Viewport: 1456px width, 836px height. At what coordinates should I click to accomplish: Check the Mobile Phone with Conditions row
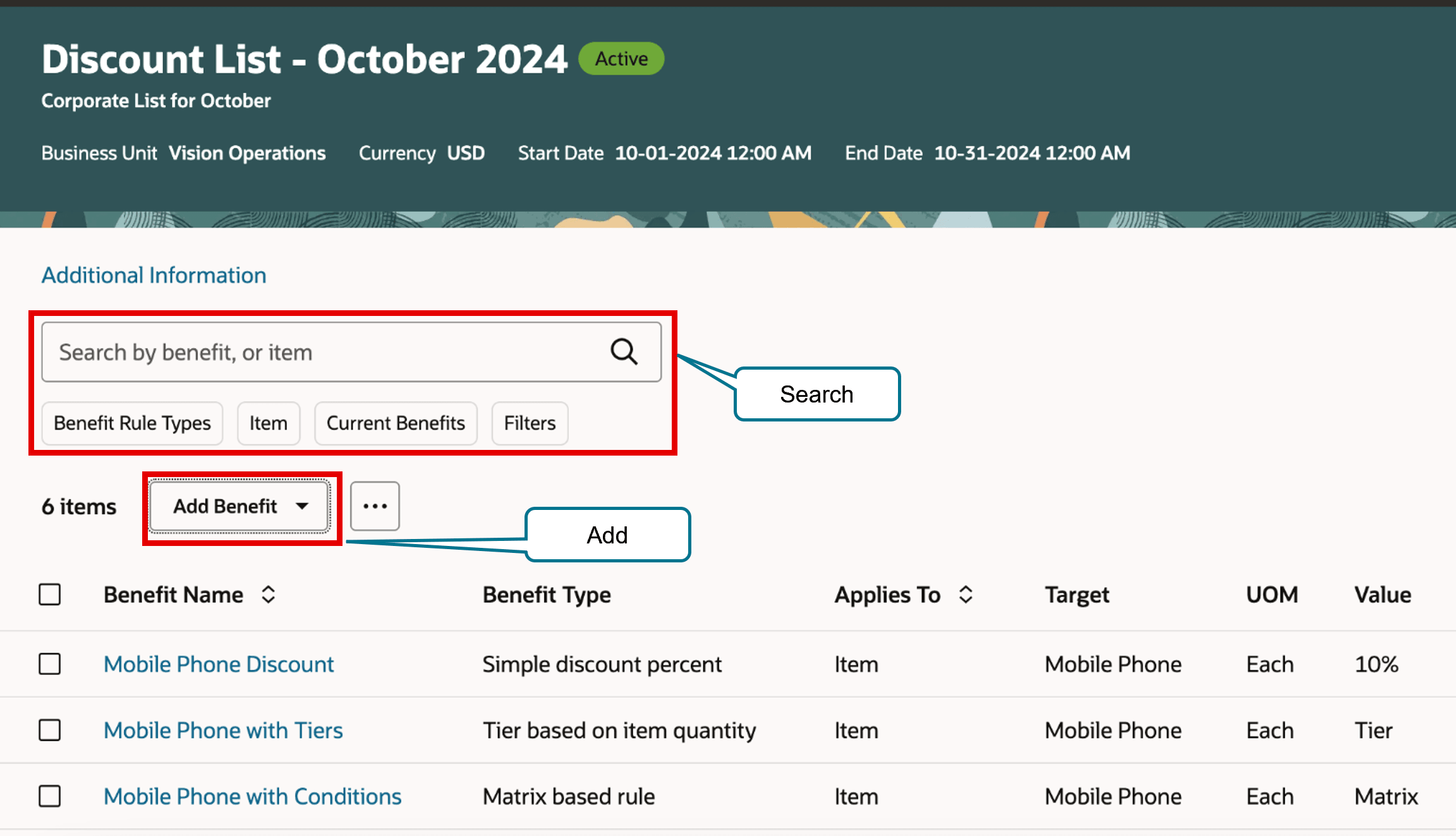click(x=50, y=796)
